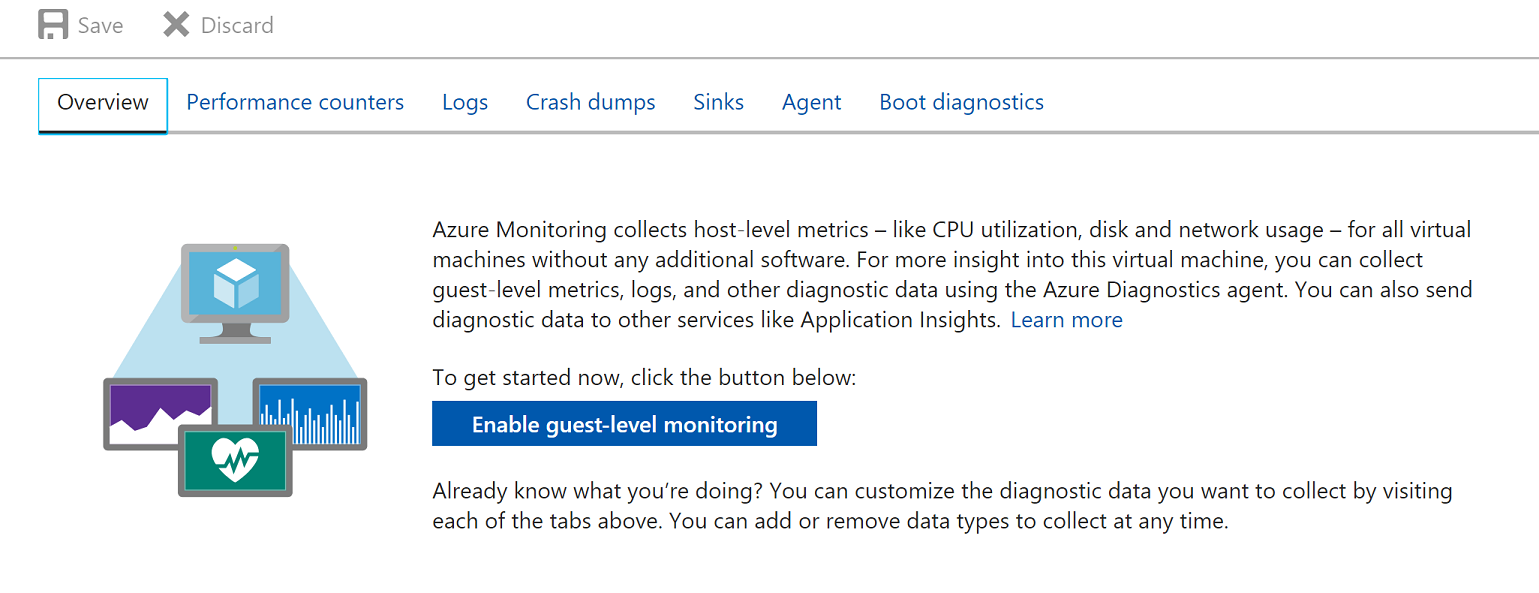Click the "To get started now" text
The width and height of the screenshot is (1539, 593).
click(x=644, y=378)
